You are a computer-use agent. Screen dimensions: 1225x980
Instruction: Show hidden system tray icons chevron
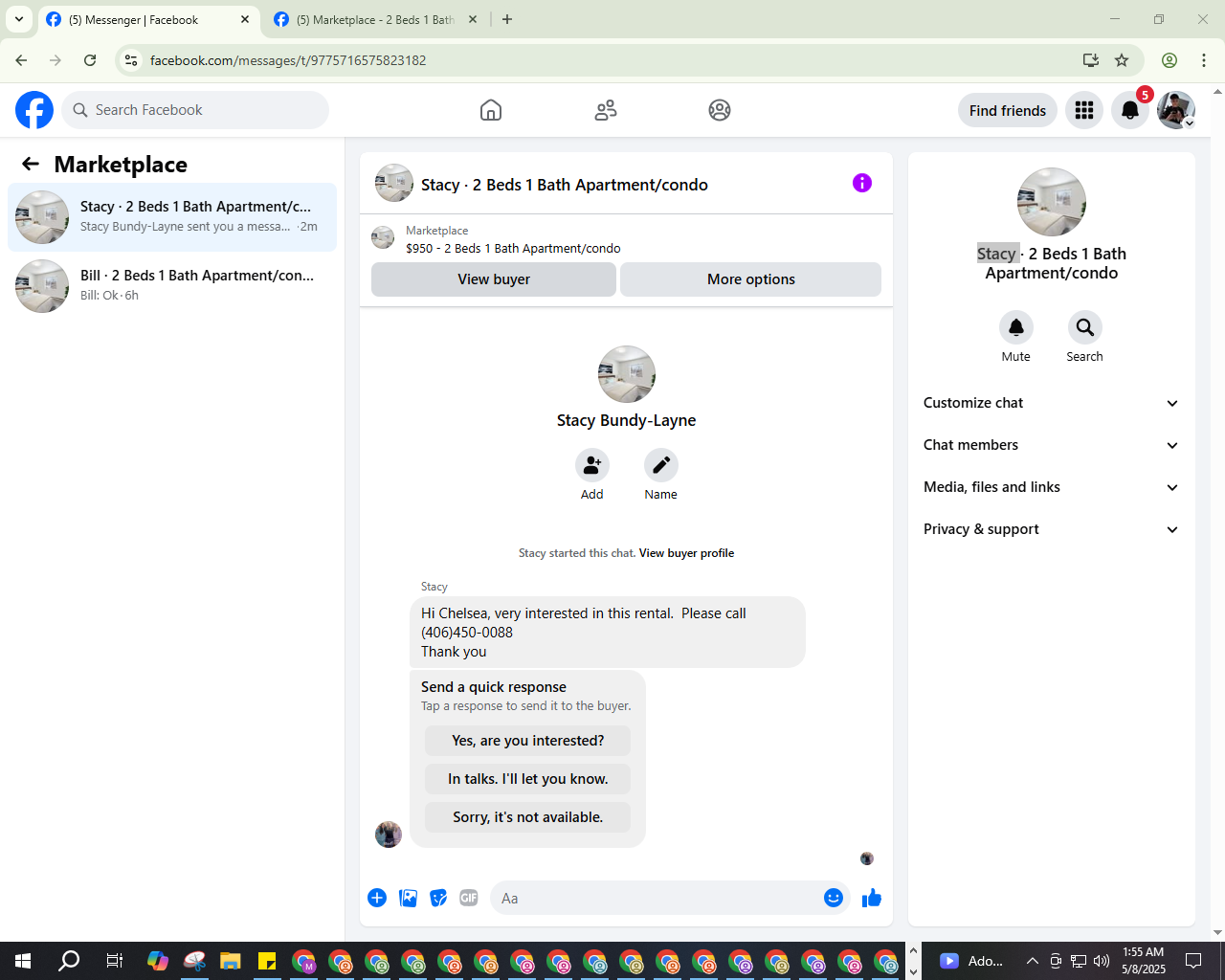coord(1032,961)
